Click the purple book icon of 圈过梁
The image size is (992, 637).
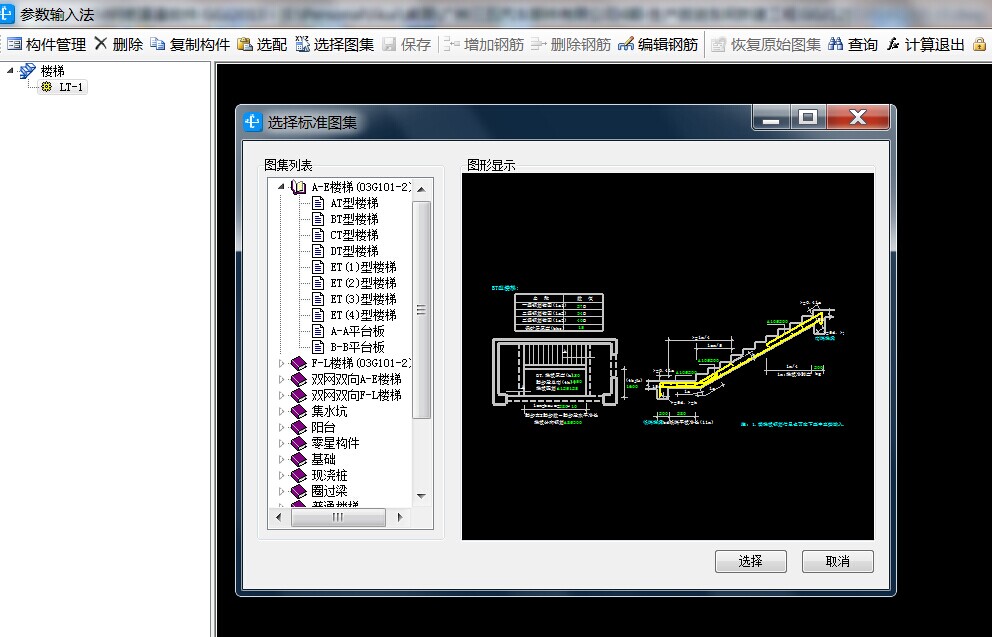(x=299, y=491)
